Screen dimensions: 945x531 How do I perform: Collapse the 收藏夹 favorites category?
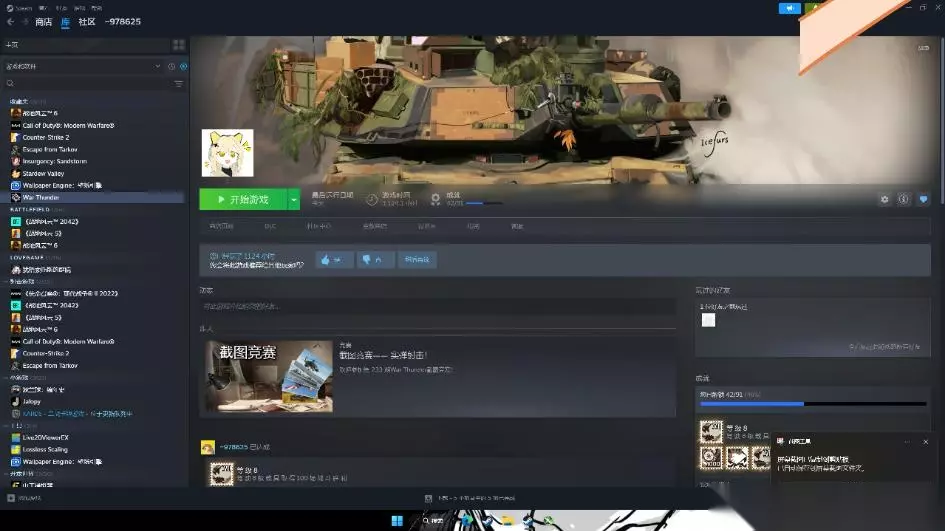click(19, 102)
